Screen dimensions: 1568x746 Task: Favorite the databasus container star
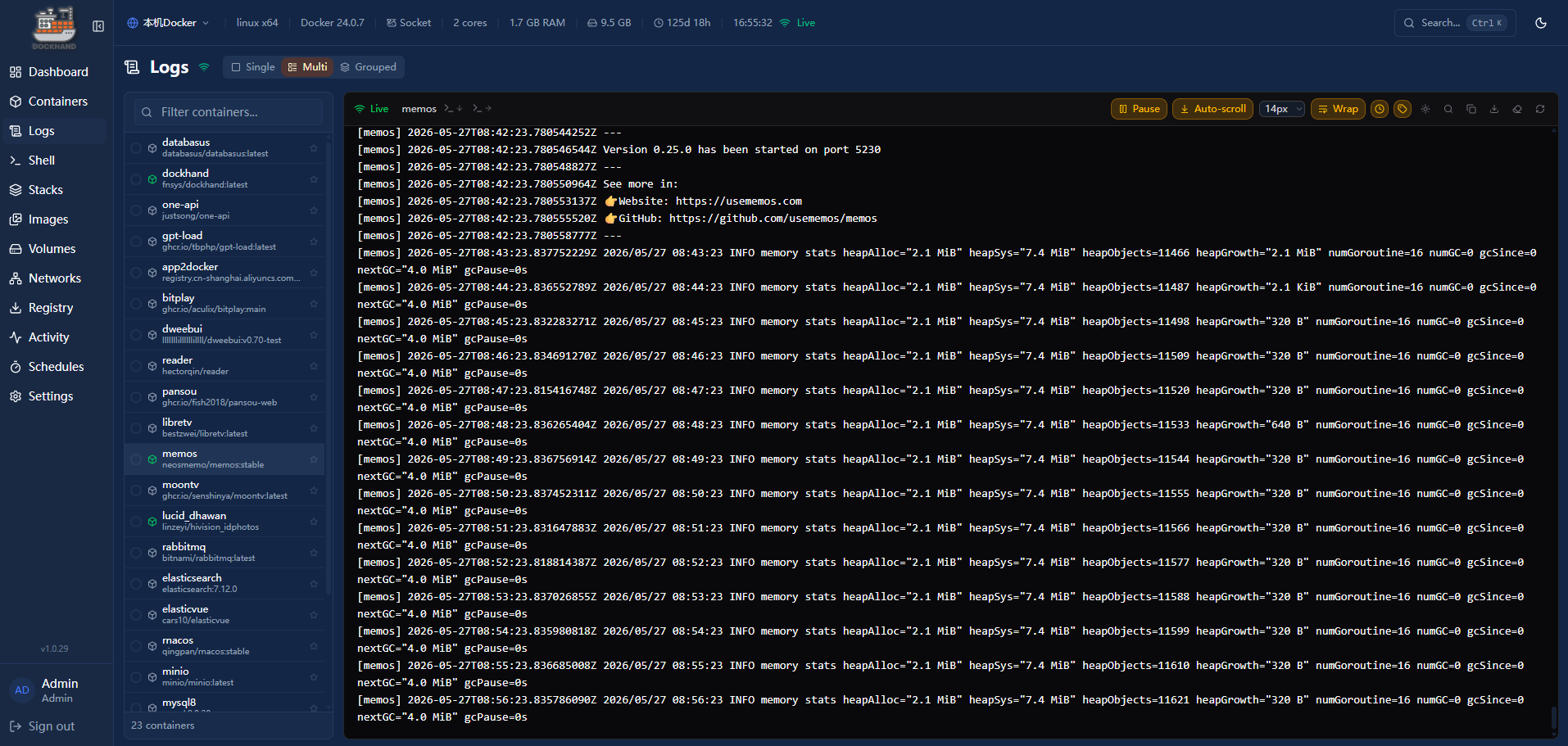[x=314, y=148]
